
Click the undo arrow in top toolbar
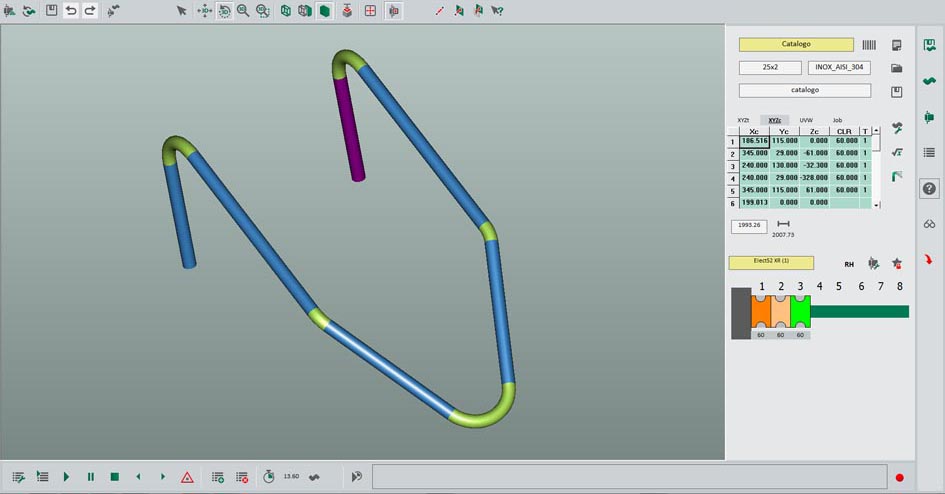pos(71,10)
